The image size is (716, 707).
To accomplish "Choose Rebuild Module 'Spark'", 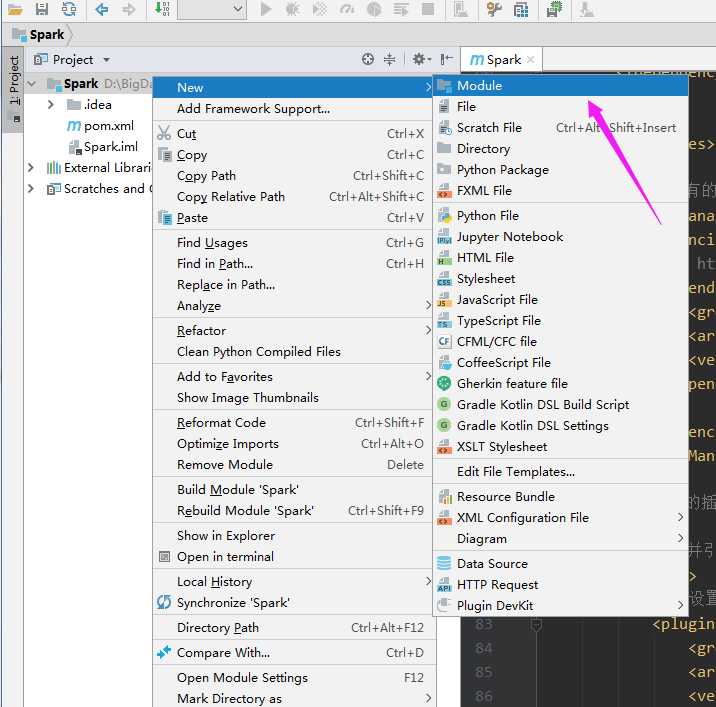I will click(293, 511).
